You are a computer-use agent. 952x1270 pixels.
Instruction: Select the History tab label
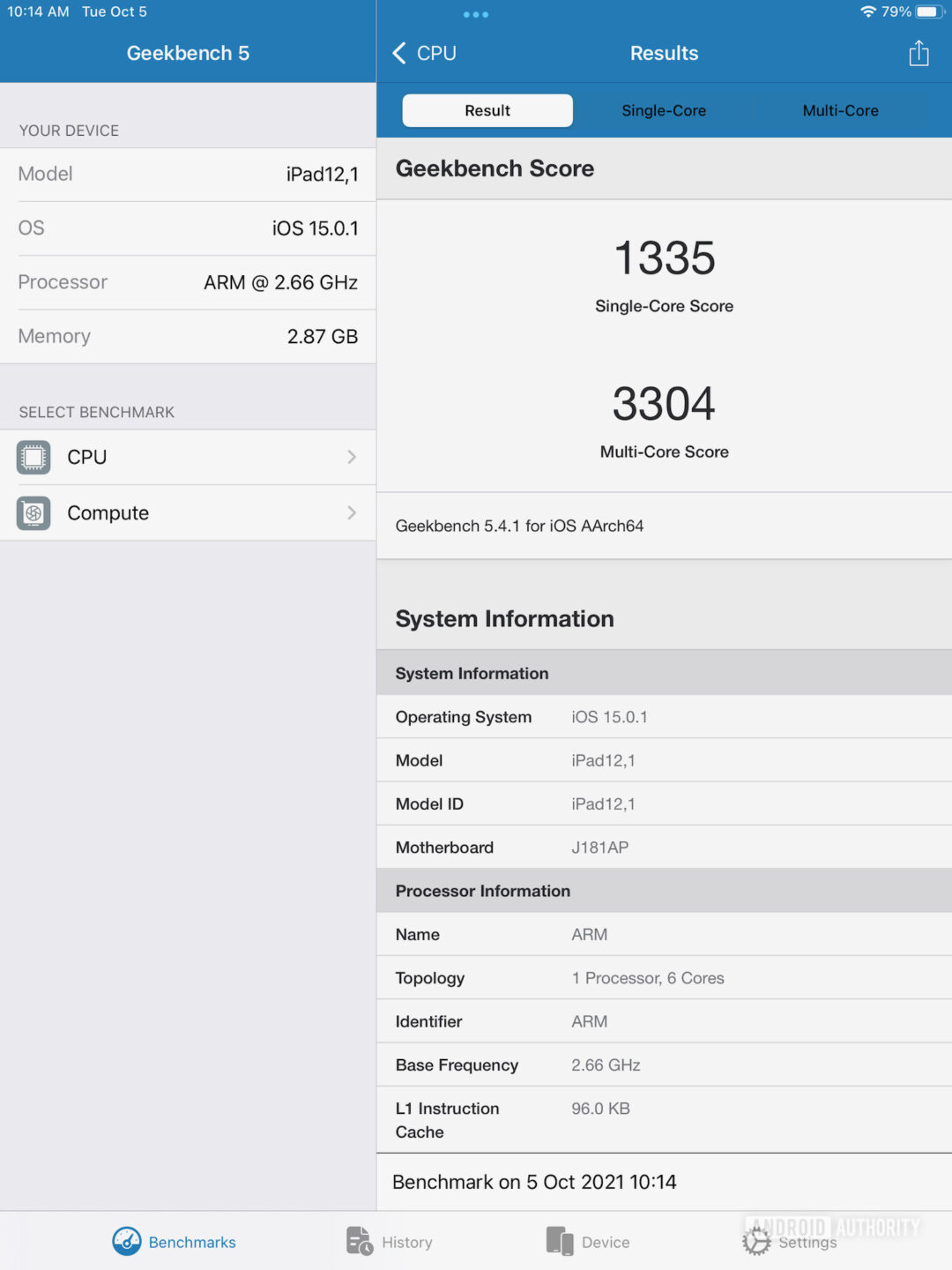(x=408, y=1242)
